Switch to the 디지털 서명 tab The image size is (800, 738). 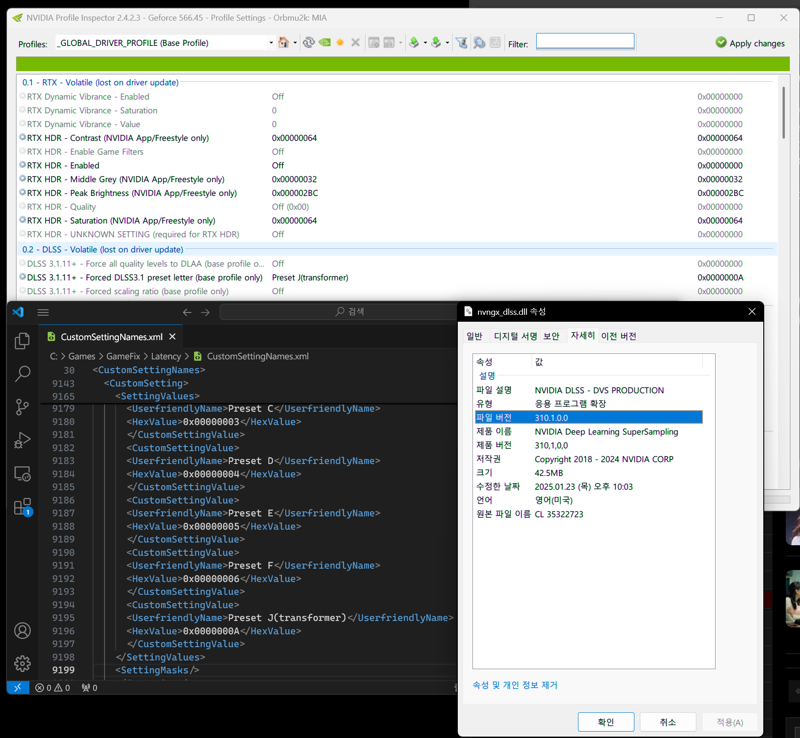[x=515, y=336]
